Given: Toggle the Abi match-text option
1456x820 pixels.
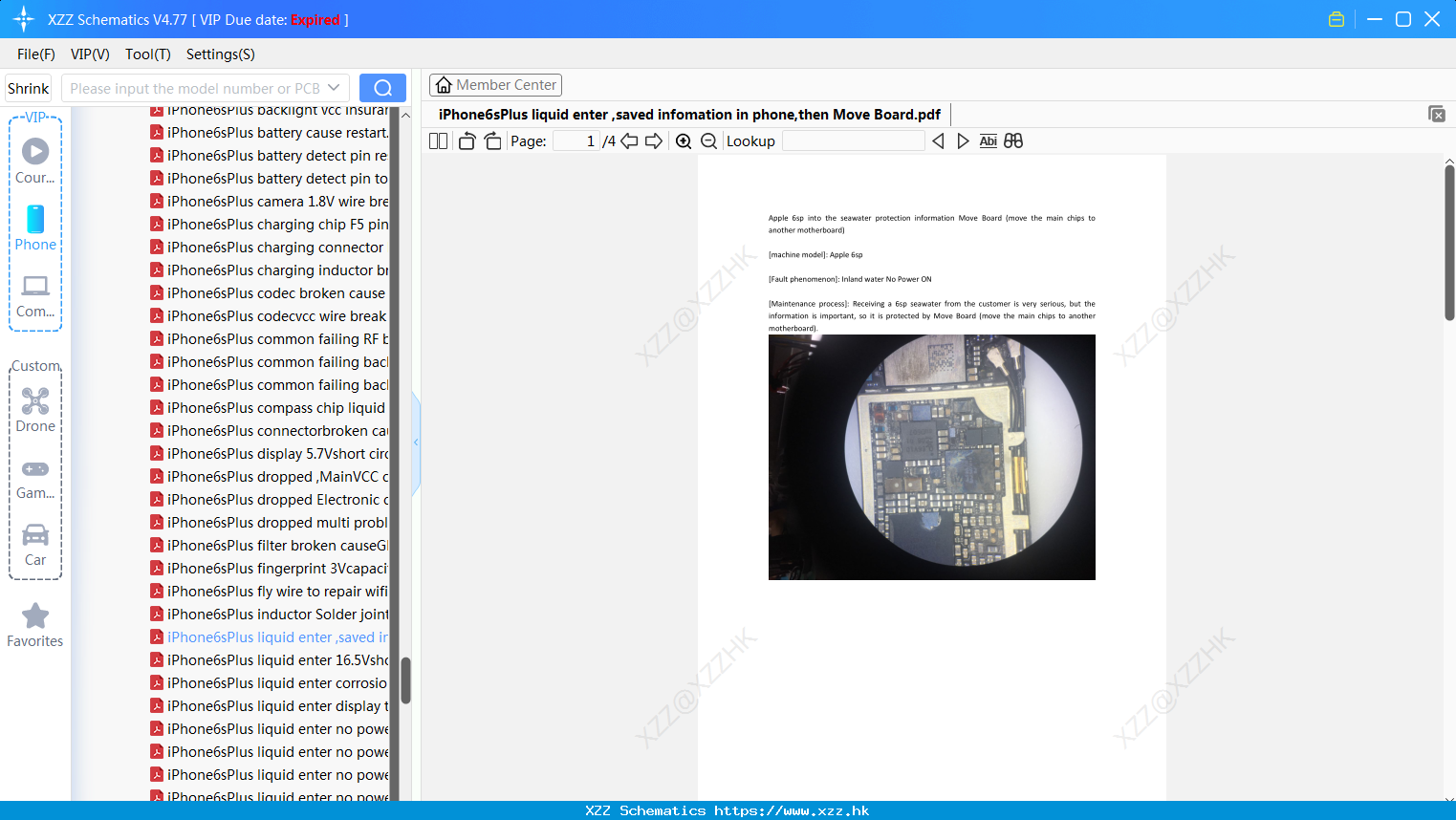Looking at the screenshot, I should [988, 141].
